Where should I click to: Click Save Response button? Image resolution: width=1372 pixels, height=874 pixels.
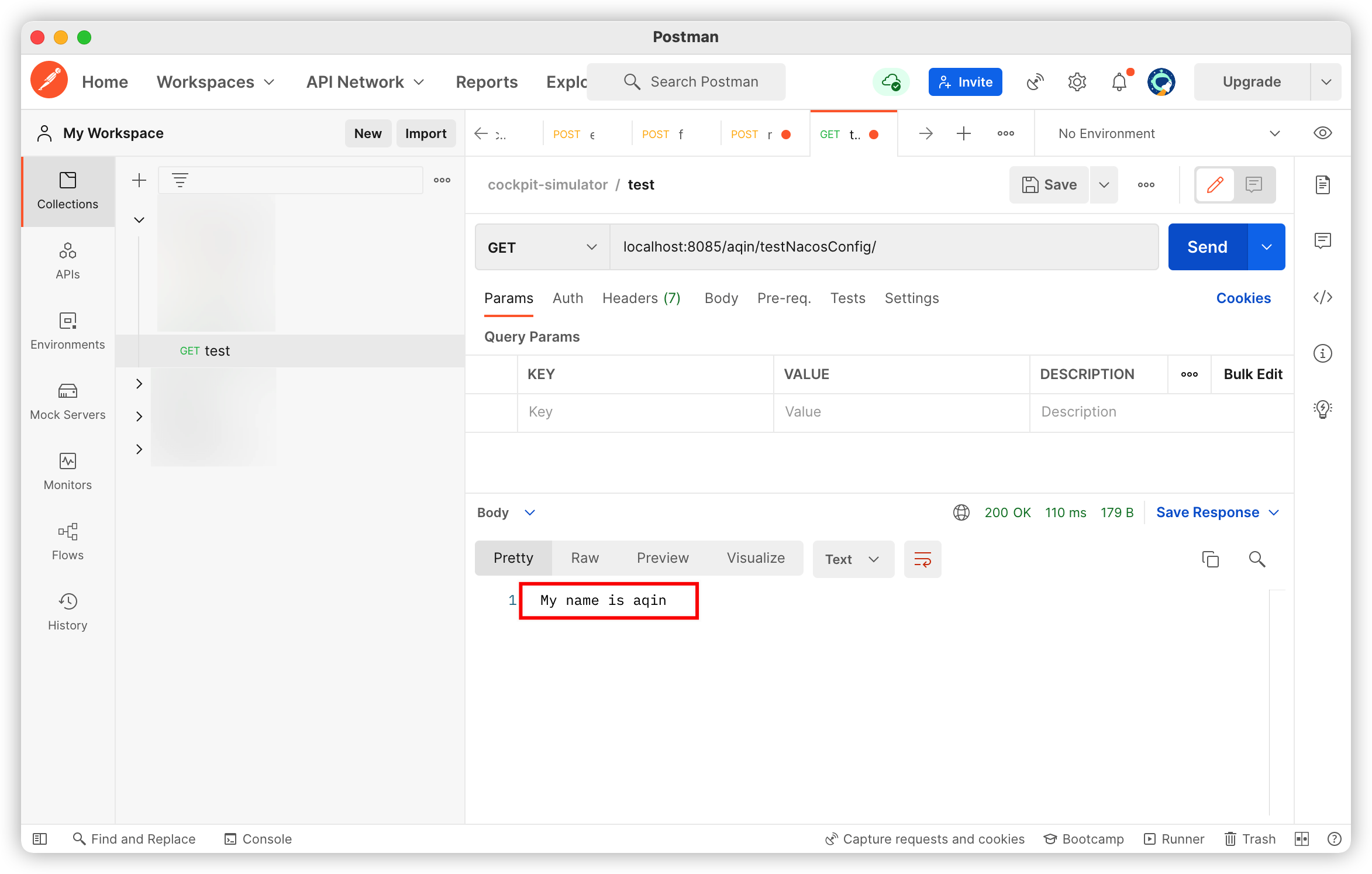1207,512
